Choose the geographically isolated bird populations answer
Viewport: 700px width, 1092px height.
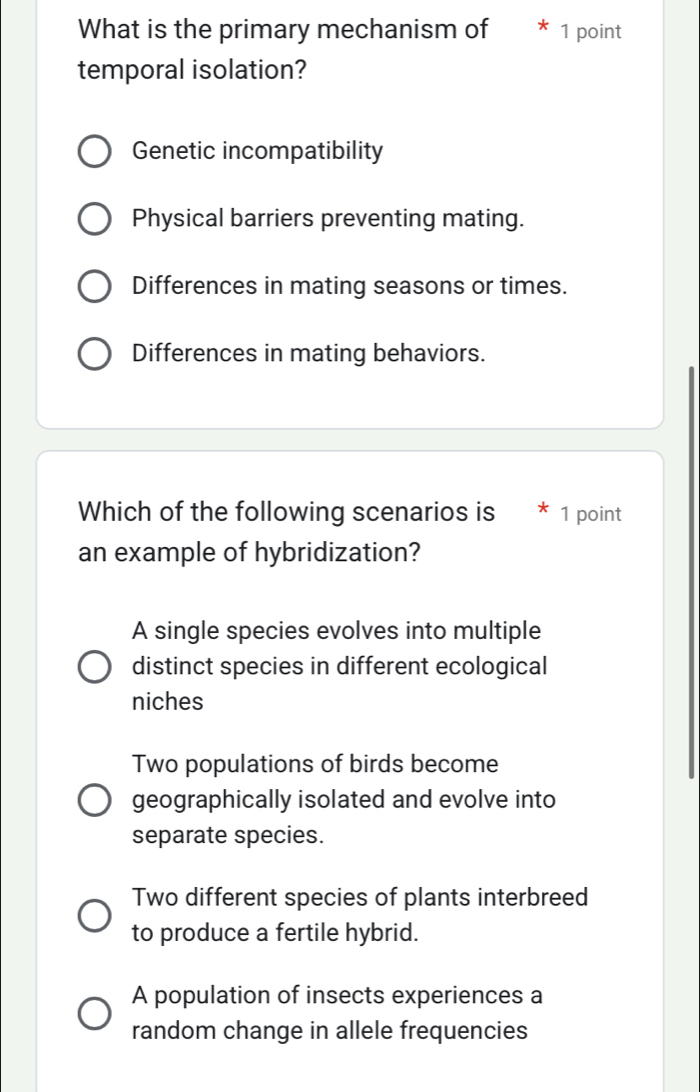(x=93, y=799)
